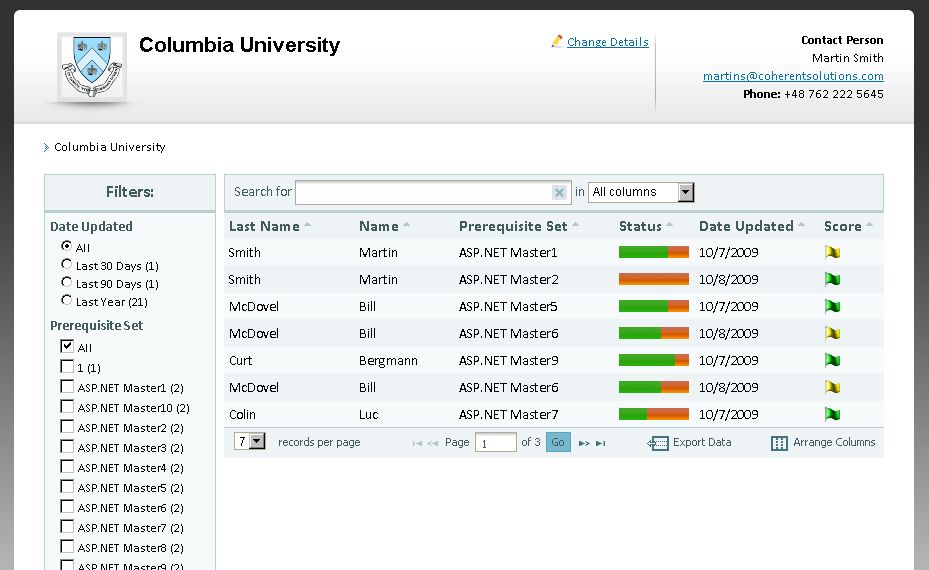The width and height of the screenshot is (929, 570).
Task: Click the 'ASP.NET Master7' prerequisite cell
Action: click(x=508, y=414)
